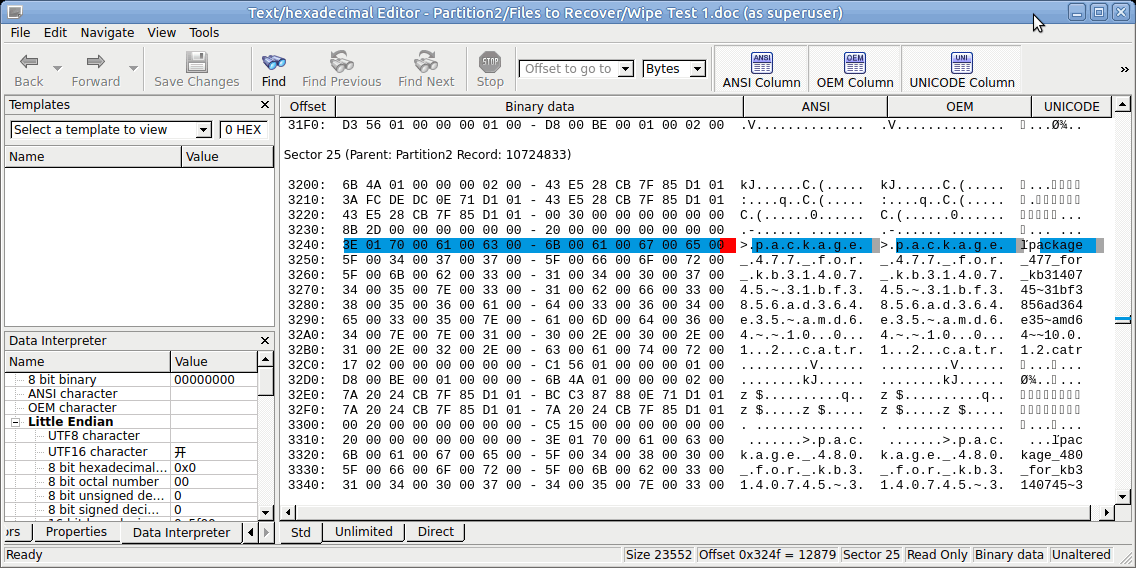This screenshot has height=568, width=1136.
Task: Click the Back navigation arrow icon
Action: click(29, 62)
